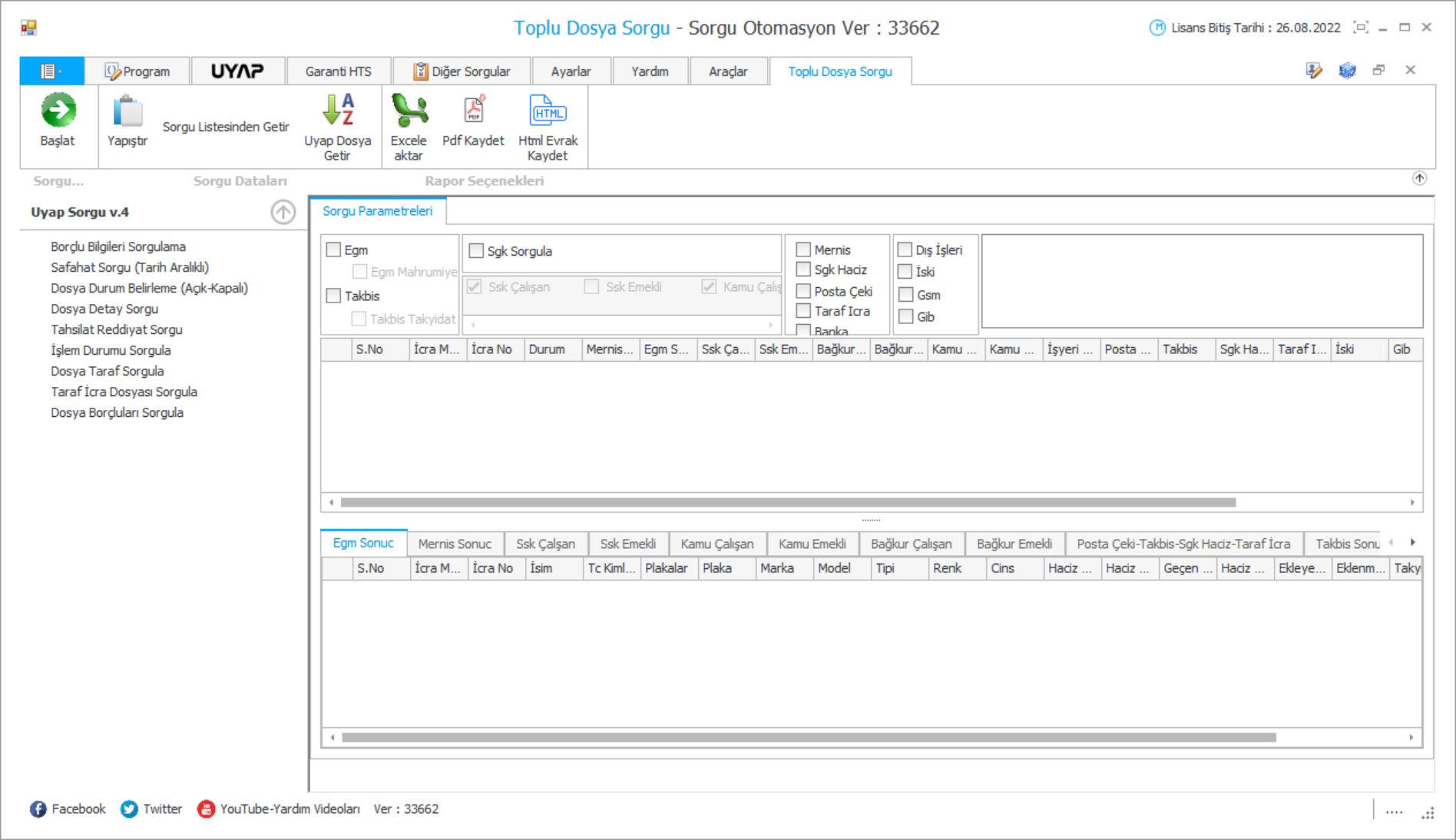The height and width of the screenshot is (840, 1456).
Task: Open the blue application menu button
Action: (51, 71)
